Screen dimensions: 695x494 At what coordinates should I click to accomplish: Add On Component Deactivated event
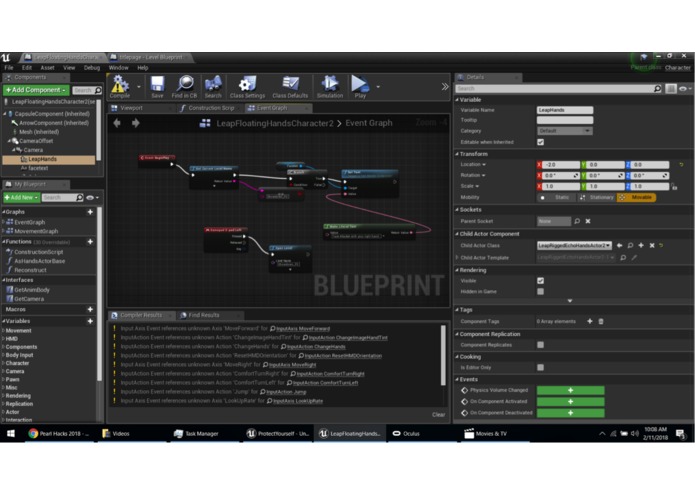tap(570, 412)
